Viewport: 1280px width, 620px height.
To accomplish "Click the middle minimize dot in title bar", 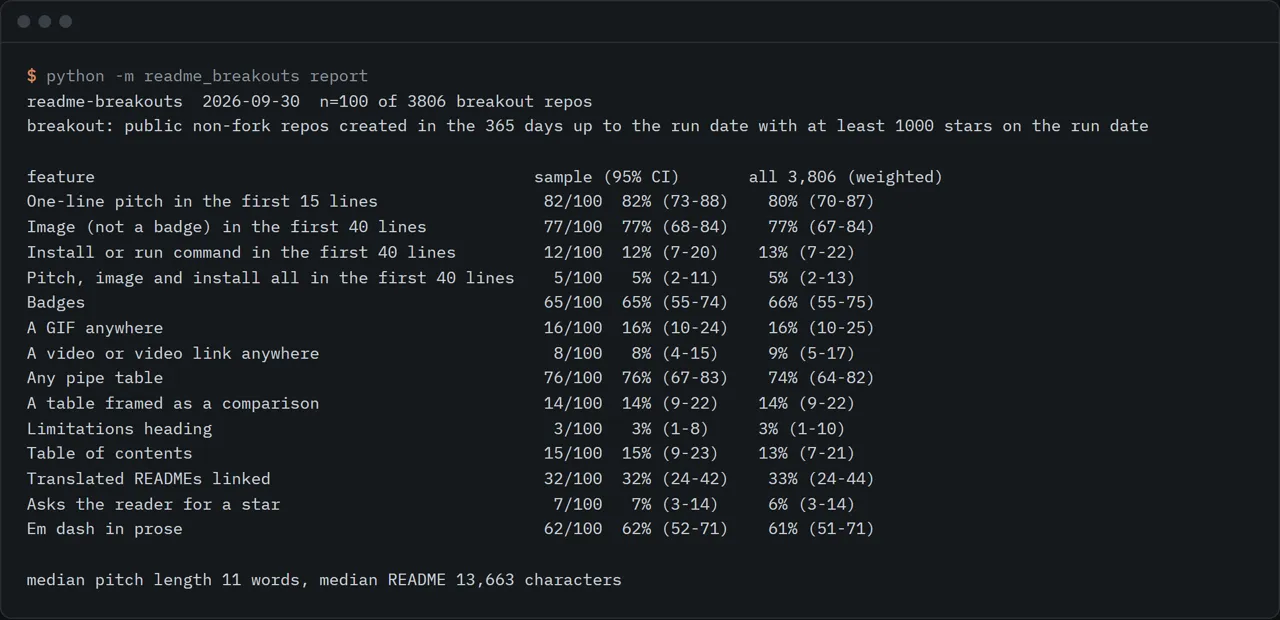I will coord(45,21).
